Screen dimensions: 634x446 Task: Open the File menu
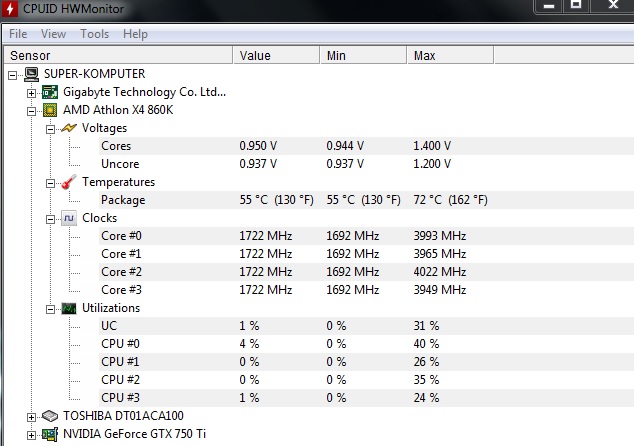click(x=18, y=34)
